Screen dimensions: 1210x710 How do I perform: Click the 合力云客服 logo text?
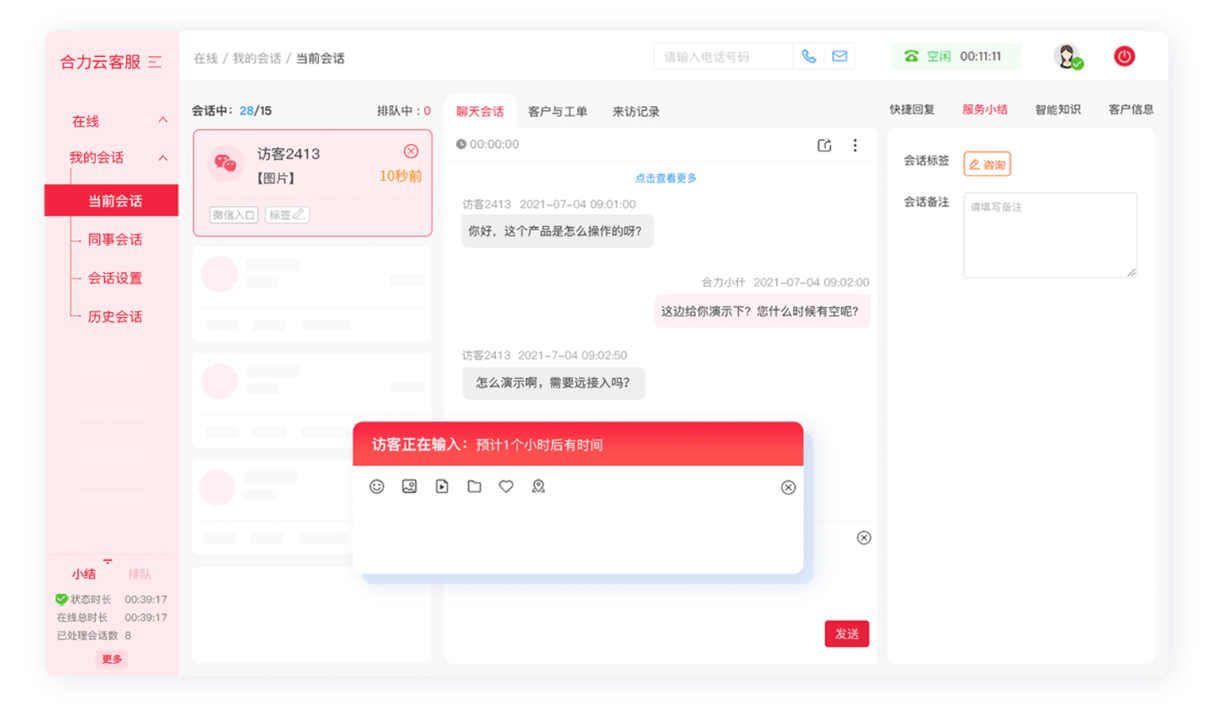coord(100,62)
